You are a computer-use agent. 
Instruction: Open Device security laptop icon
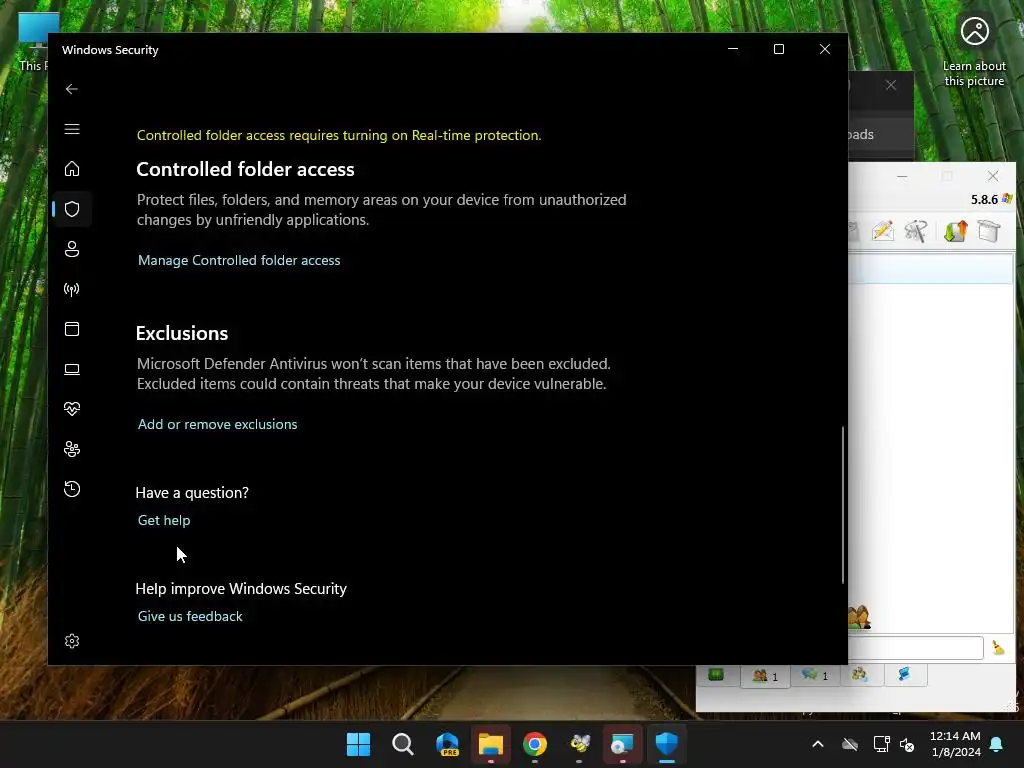click(72, 369)
